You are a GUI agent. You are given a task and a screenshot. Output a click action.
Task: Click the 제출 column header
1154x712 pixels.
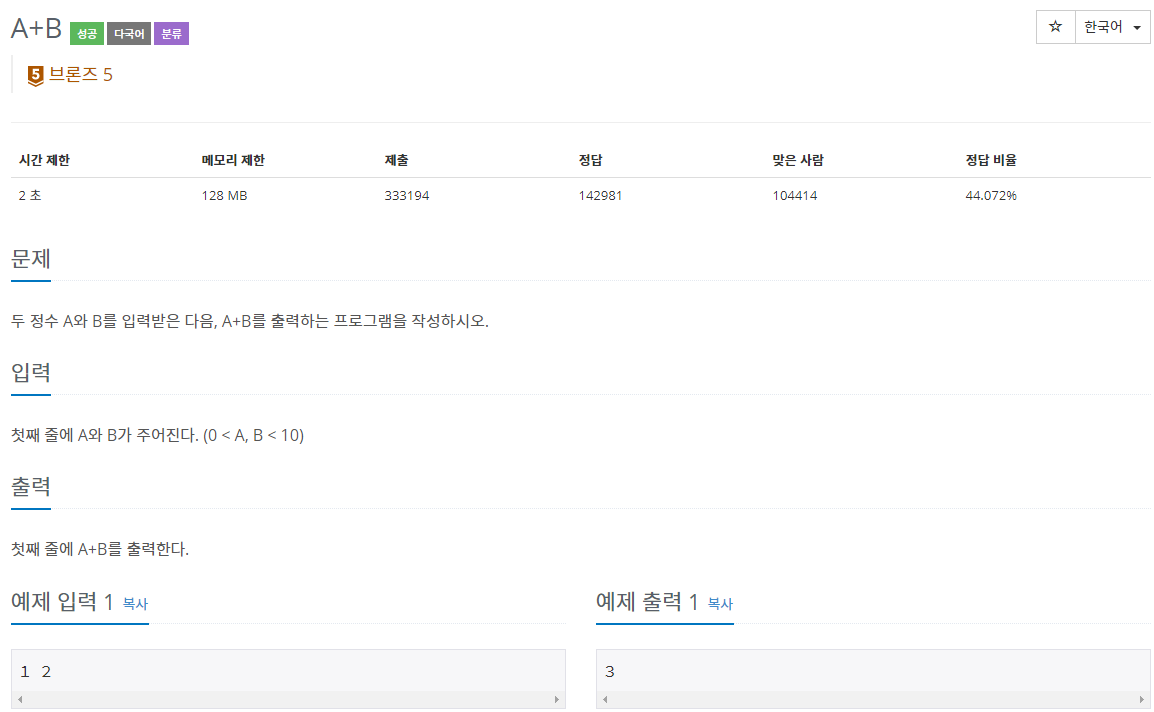tap(396, 160)
